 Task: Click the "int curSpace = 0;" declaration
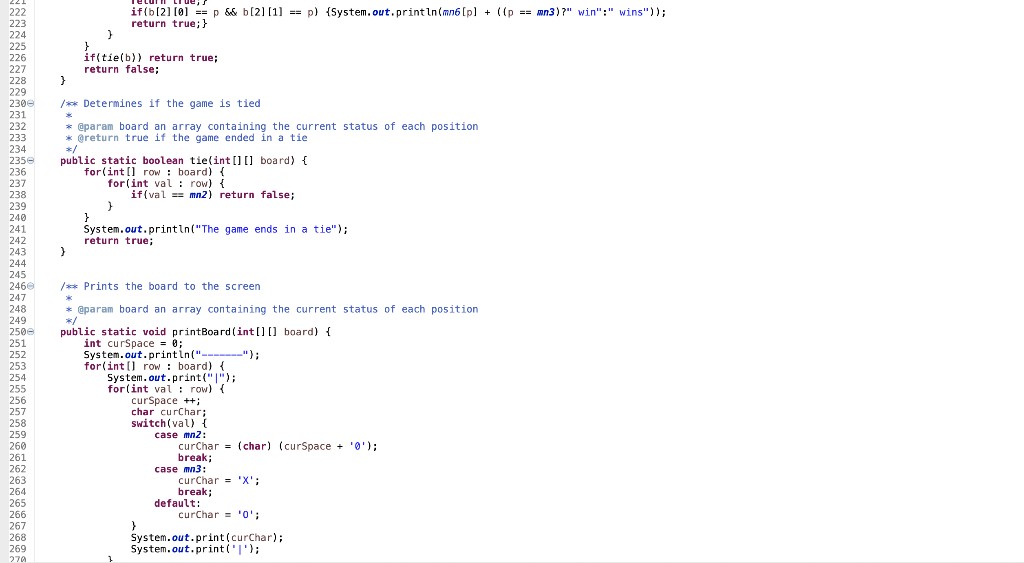133,344
